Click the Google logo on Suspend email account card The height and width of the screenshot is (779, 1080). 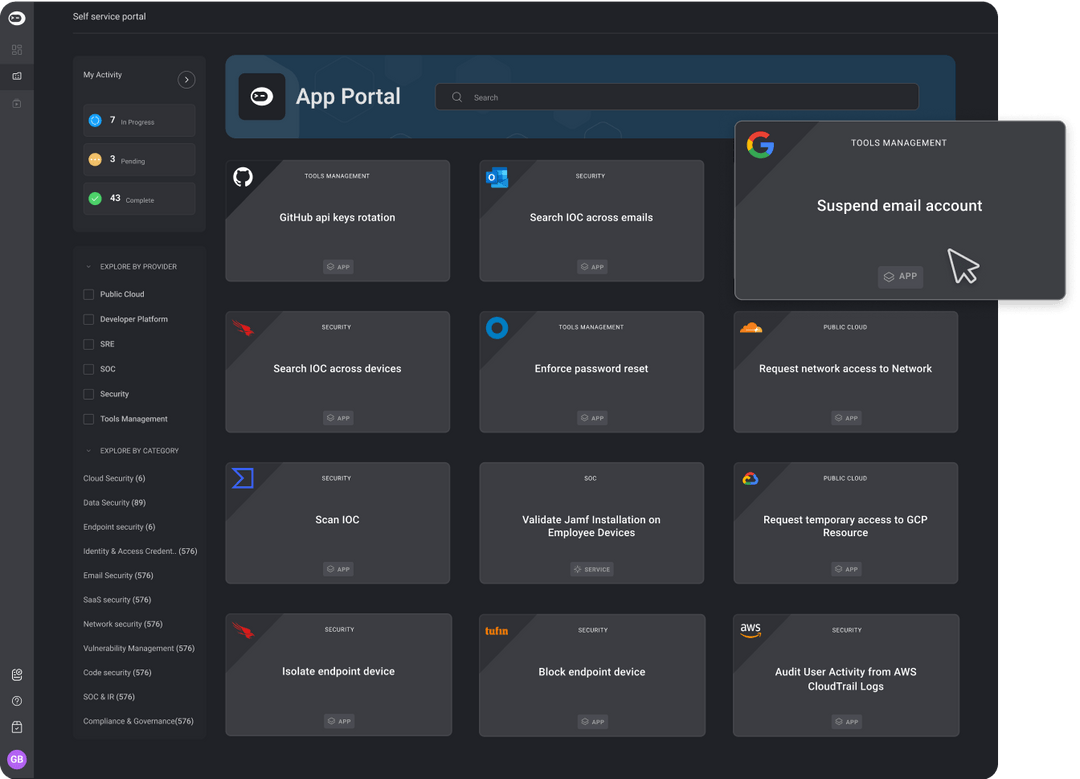761,144
